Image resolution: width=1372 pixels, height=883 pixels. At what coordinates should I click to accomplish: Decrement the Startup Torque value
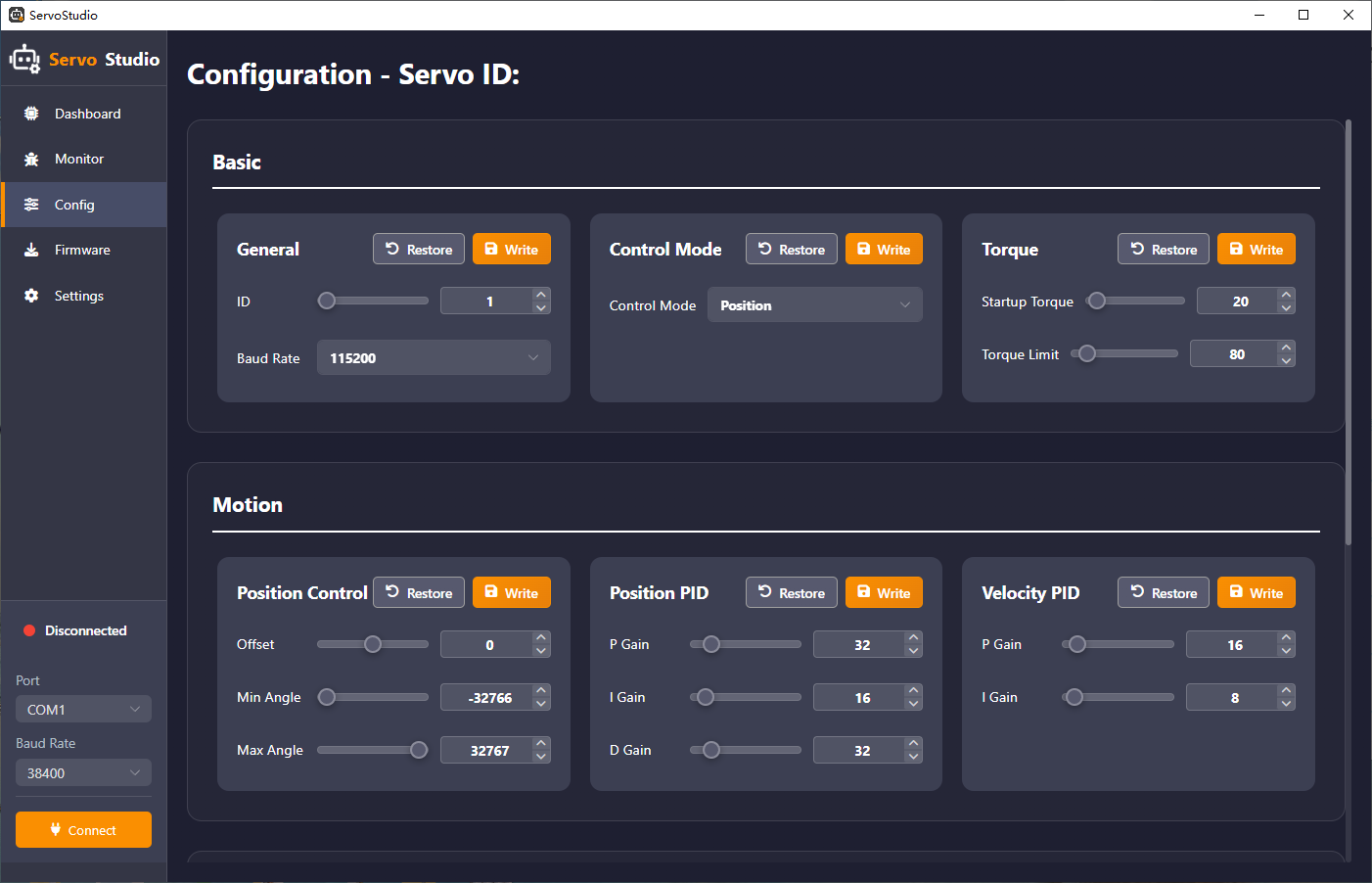(1286, 307)
